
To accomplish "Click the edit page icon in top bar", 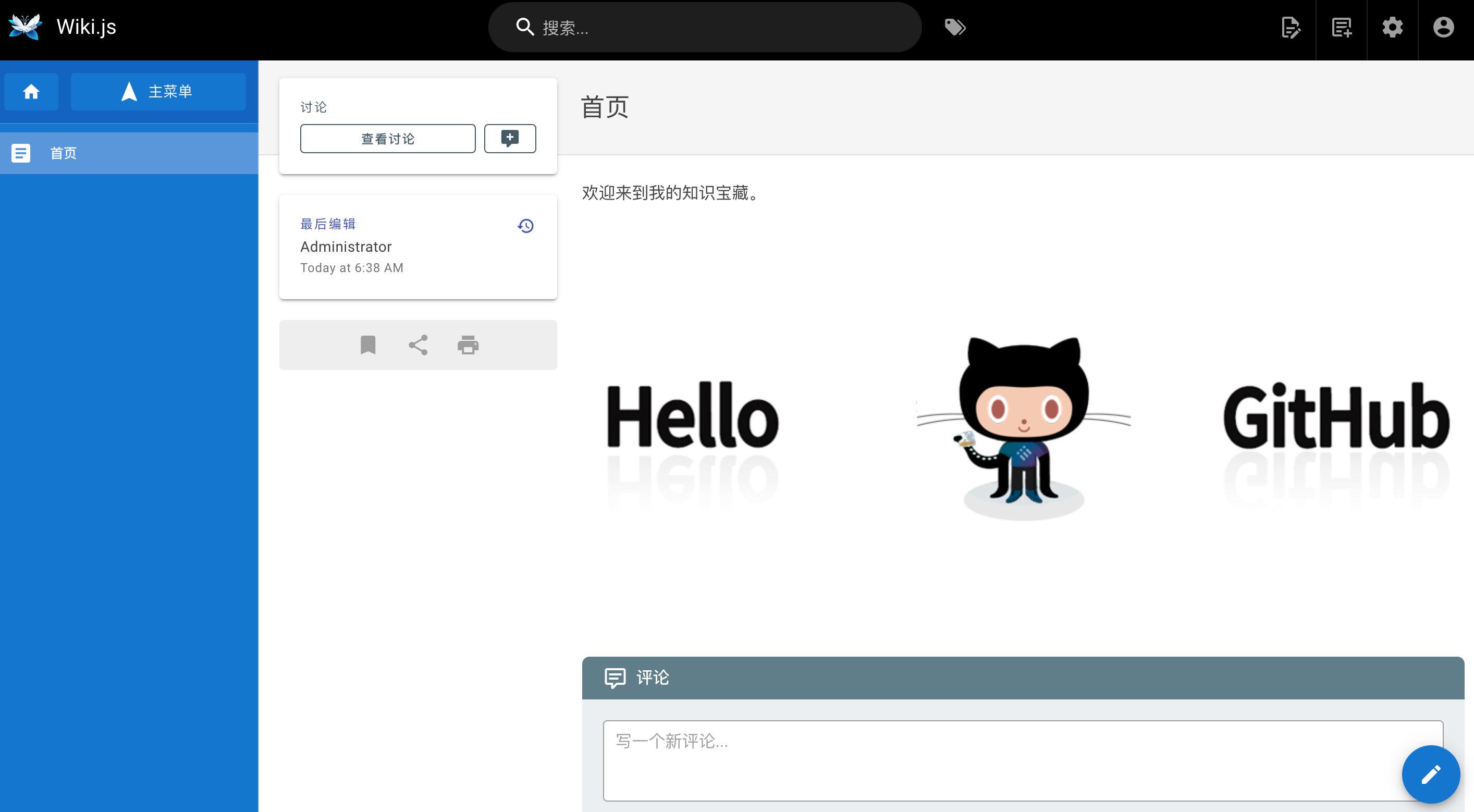I will [x=1291, y=27].
